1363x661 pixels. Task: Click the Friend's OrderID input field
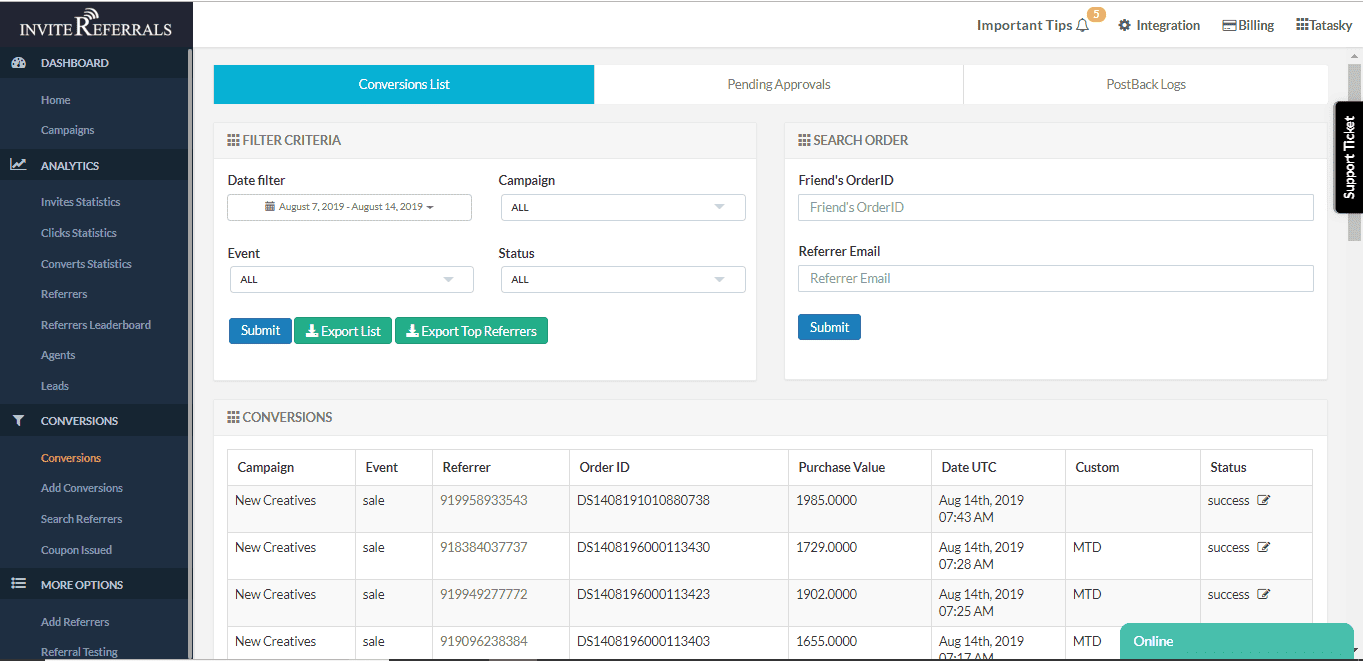[x=1055, y=207]
